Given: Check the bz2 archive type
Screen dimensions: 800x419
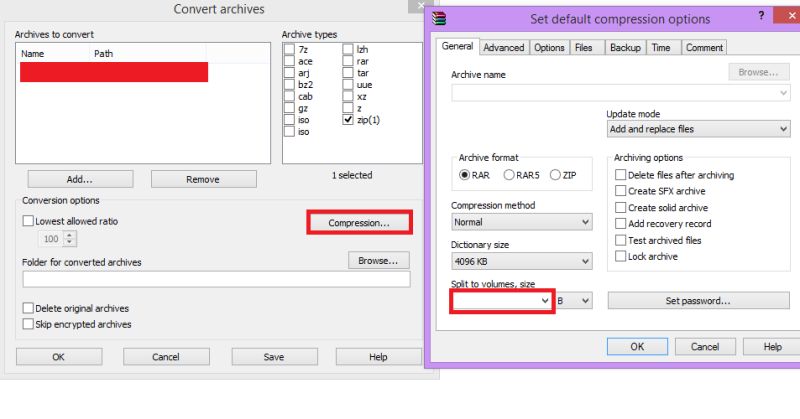Looking at the screenshot, I should click(289, 84).
